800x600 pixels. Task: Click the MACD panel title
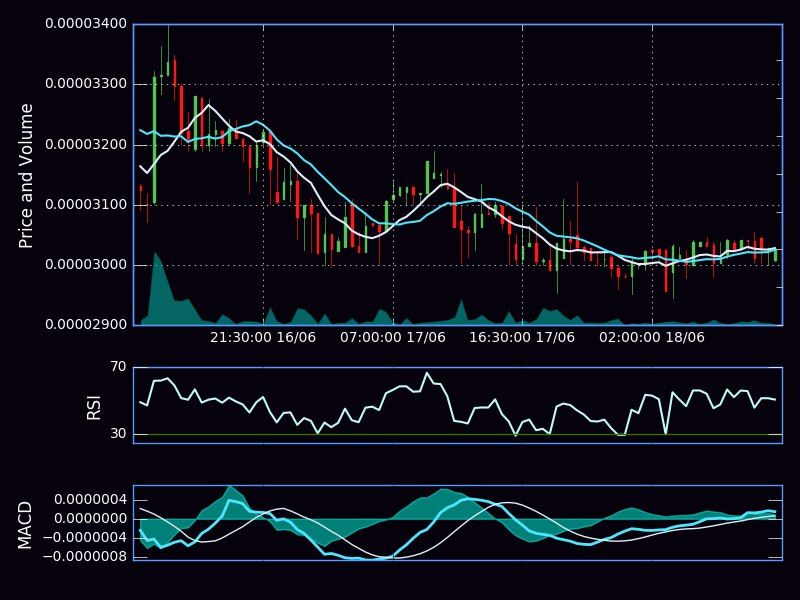(24, 525)
